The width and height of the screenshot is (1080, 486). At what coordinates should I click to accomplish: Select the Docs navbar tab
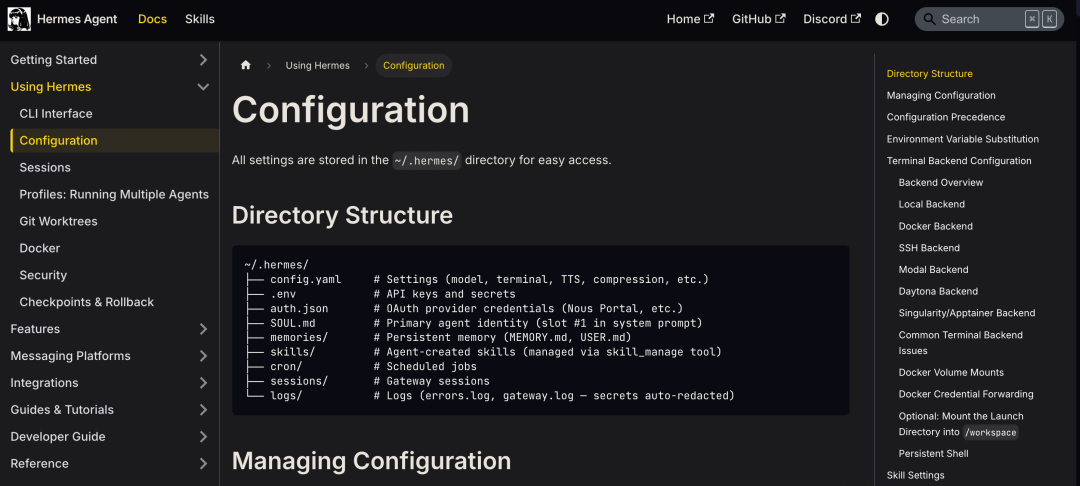tap(152, 19)
